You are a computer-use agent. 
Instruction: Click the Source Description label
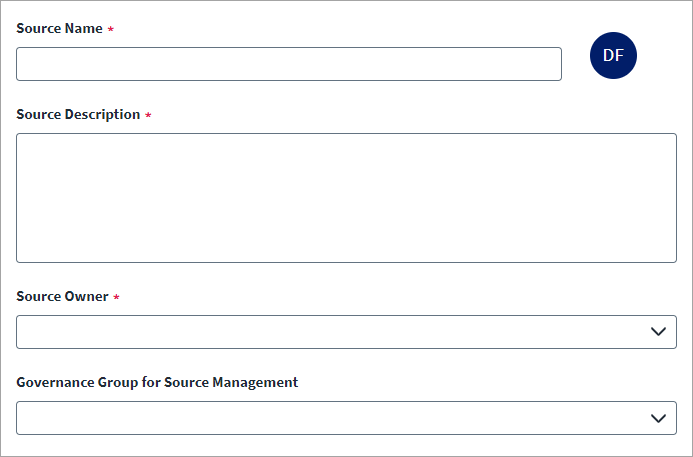[78, 115]
